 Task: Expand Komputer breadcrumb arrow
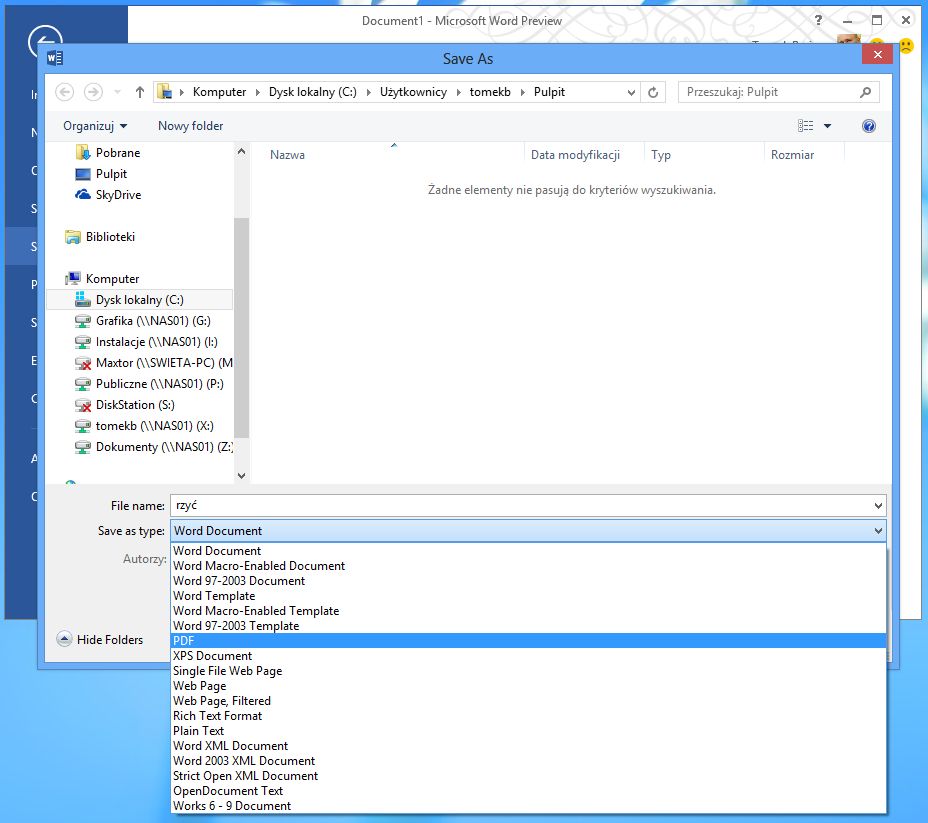257,92
